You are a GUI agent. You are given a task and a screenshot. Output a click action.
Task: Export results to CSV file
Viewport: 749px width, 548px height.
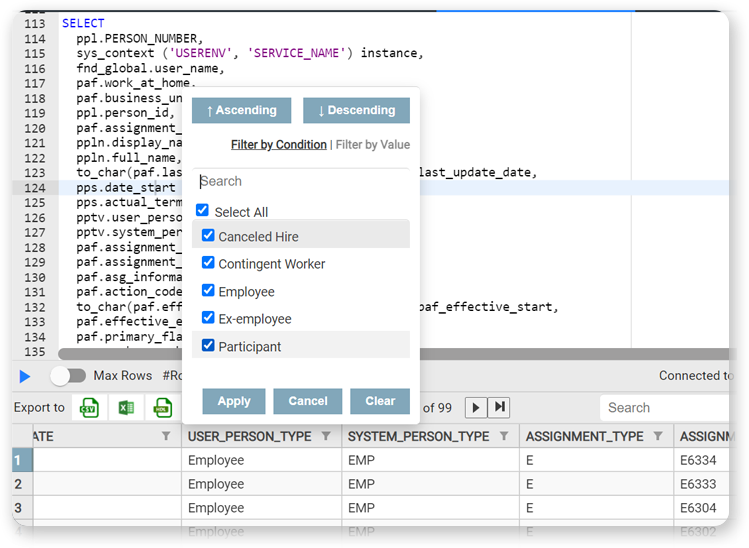(89, 408)
